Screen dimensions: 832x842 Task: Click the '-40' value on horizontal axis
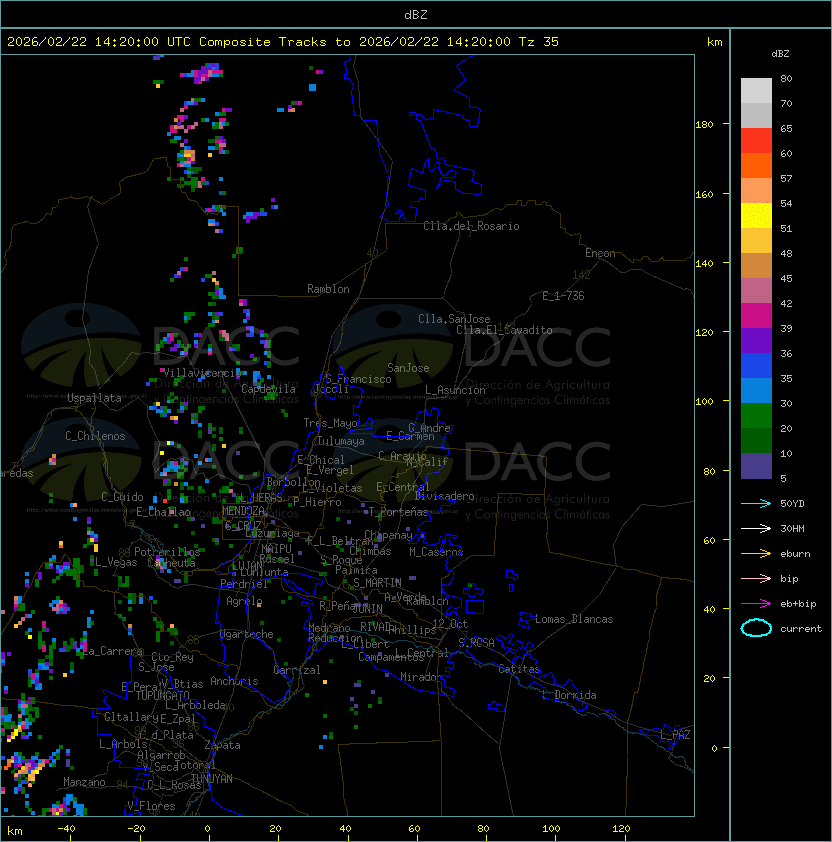66,829
